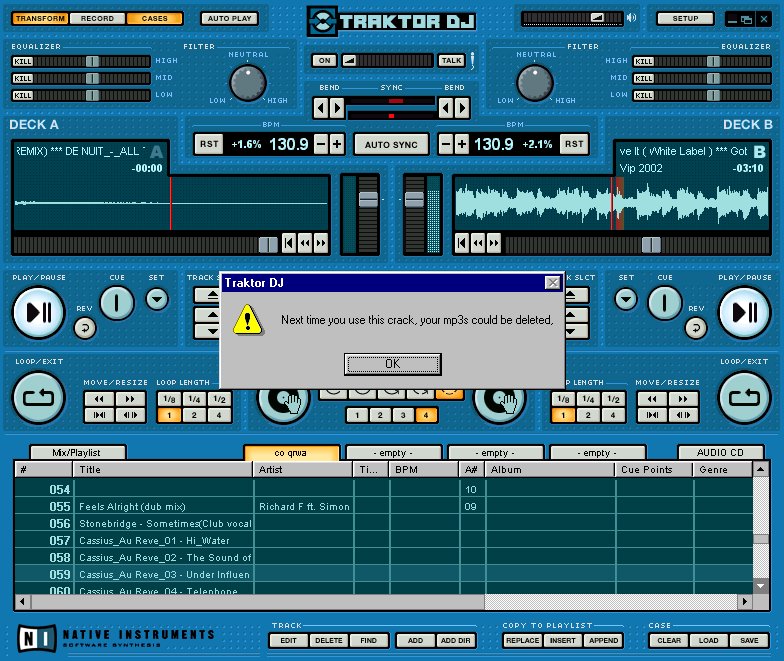Image resolution: width=784 pixels, height=661 pixels.
Task: Enable AUTO PLAY
Action: (x=230, y=18)
